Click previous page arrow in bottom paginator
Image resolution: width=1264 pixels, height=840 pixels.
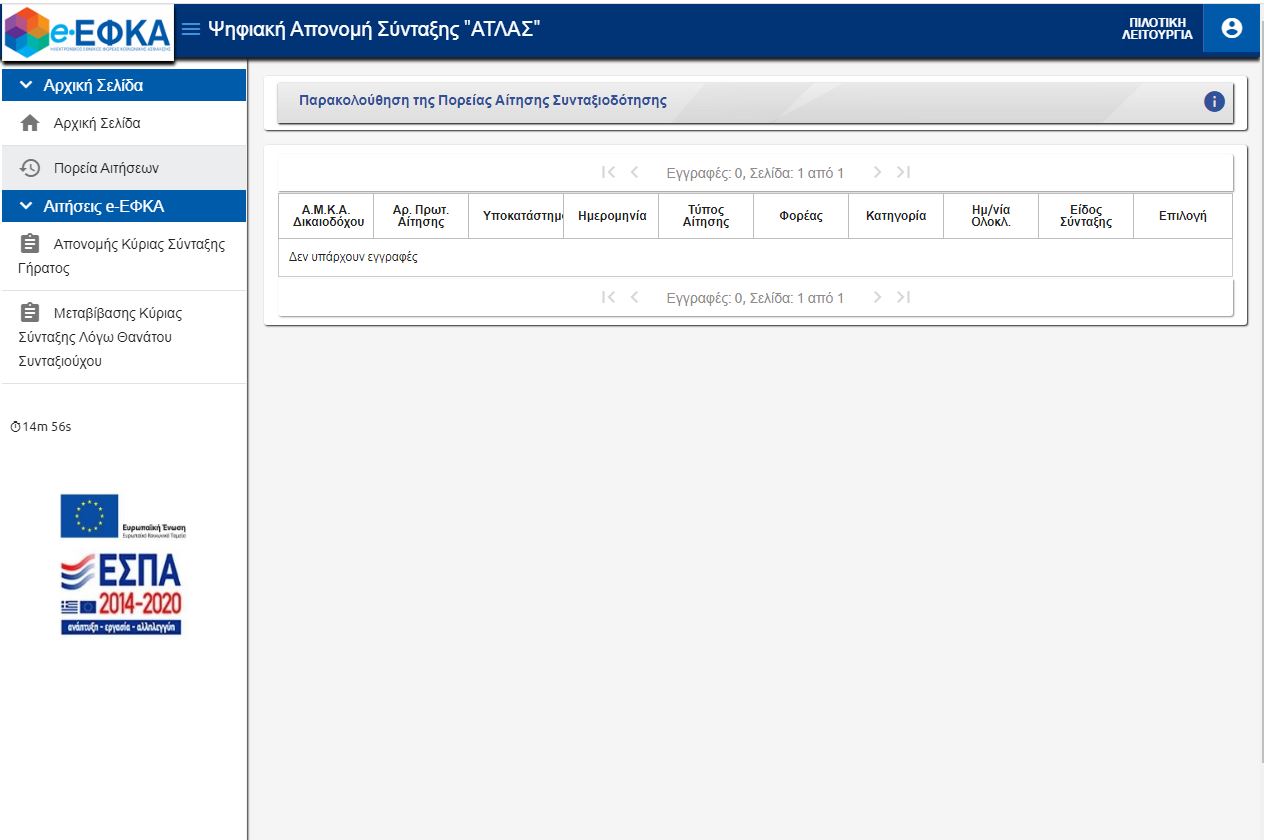[x=634, y=297]
